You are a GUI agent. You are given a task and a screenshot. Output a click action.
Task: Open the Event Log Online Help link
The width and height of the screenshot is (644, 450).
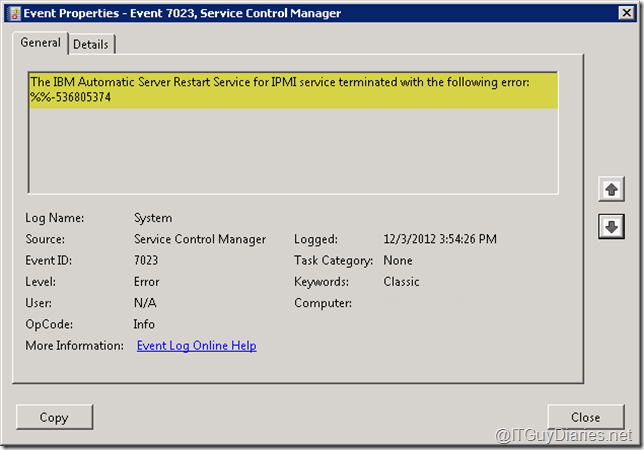(196, 346)
